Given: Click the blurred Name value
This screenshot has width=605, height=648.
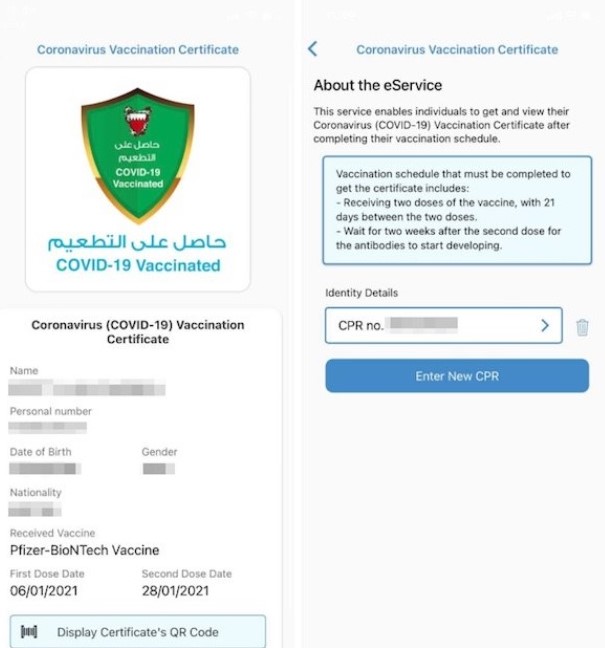Looking at the screenshot, I should (85, 388).
